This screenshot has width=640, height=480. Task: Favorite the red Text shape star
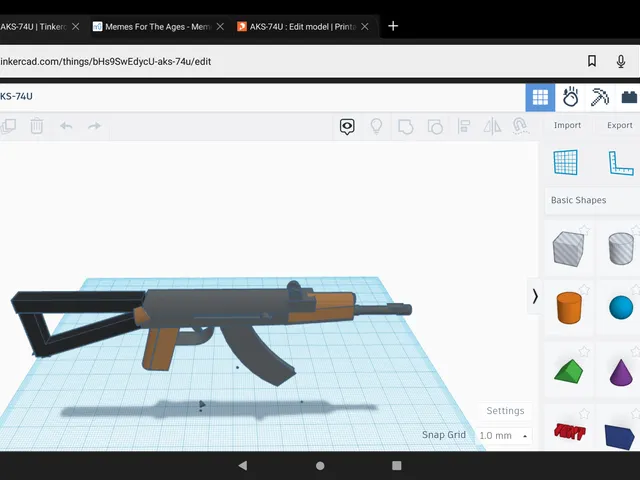[584, 413]
